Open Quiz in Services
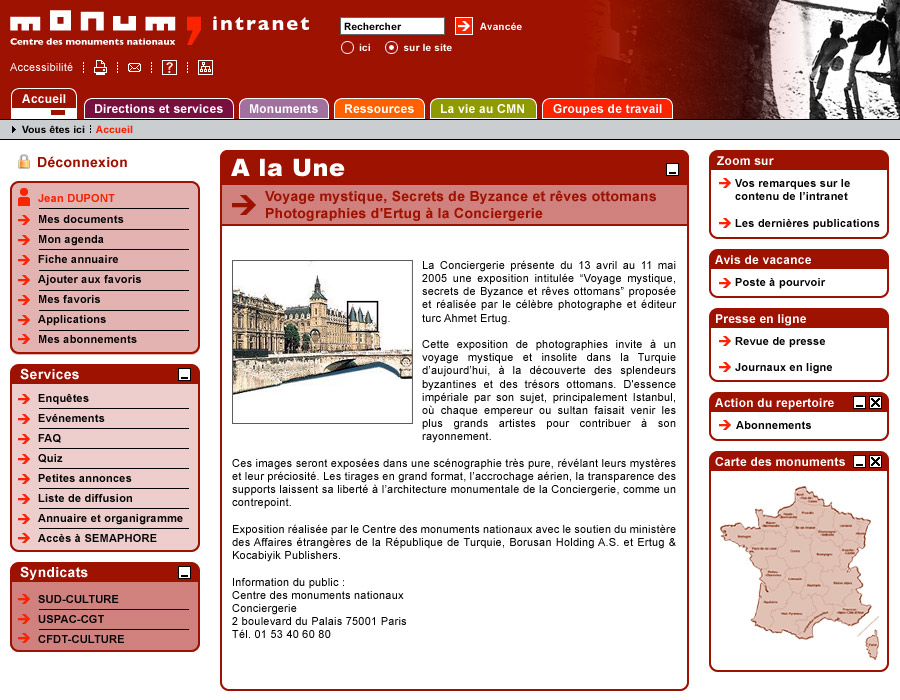Screen dimensions: 900x700 [x=50, y=458]
